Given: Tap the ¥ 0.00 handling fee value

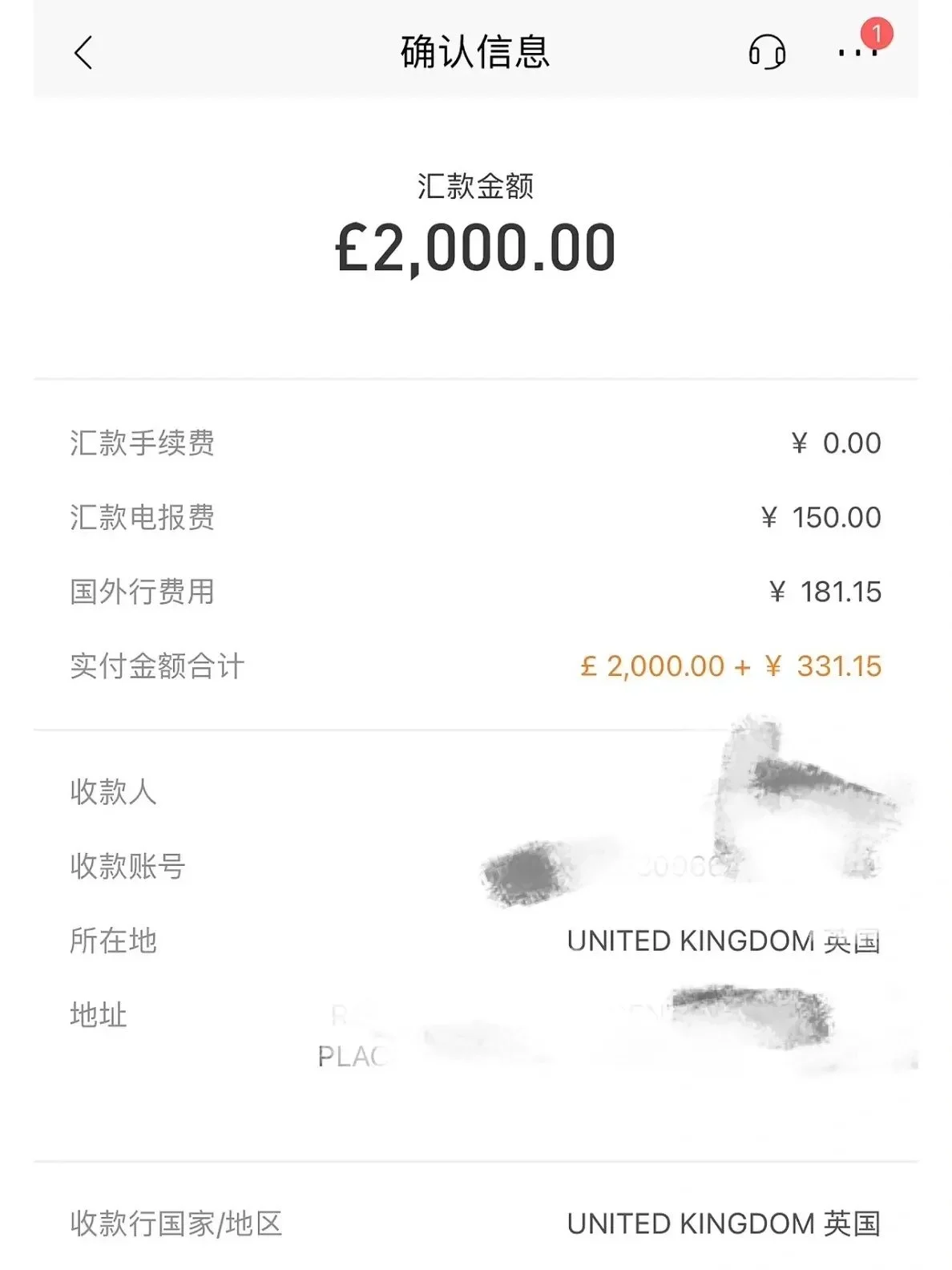Looking at the screenshot, I should pyautogui.click(x=836, y=443).
